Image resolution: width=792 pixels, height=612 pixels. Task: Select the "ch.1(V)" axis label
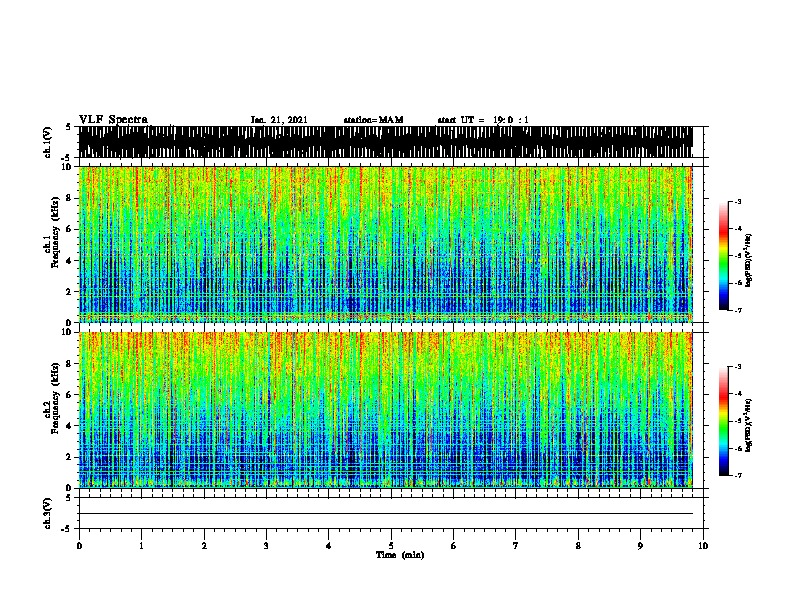tap(48, 142)
